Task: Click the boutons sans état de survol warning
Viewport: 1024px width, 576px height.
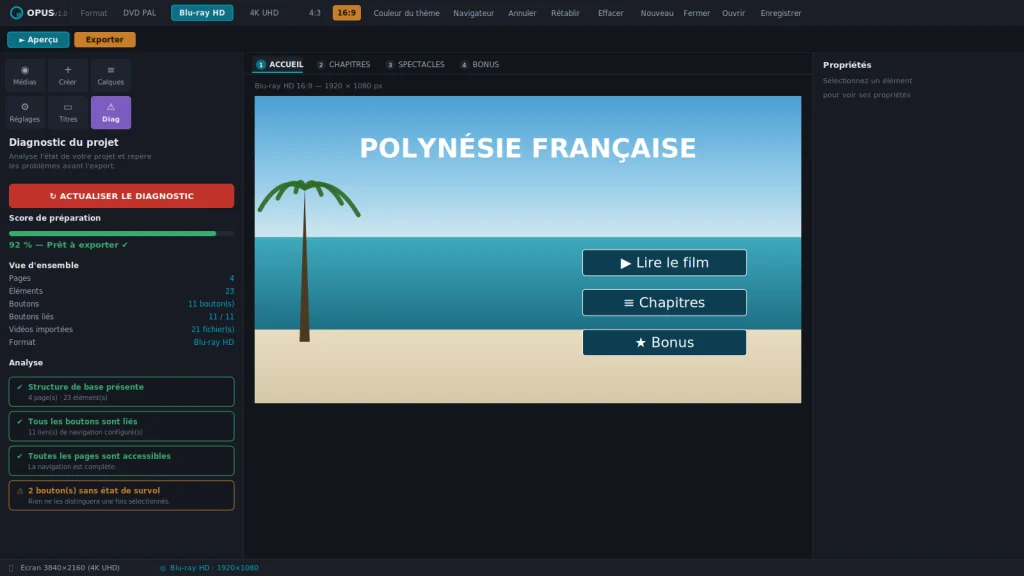Action: point(121,496)
